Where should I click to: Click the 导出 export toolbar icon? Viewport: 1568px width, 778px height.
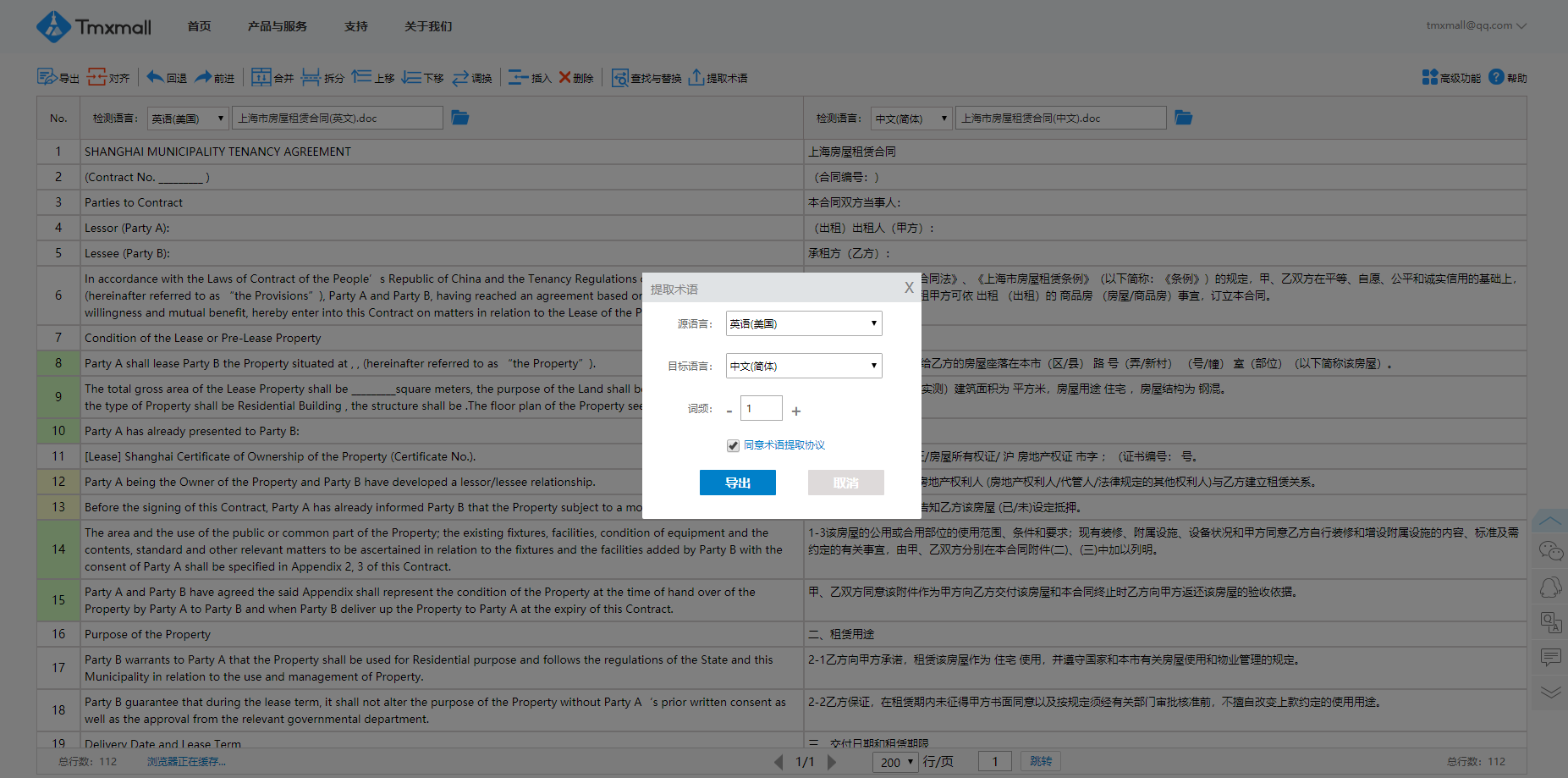pos(58,78)
